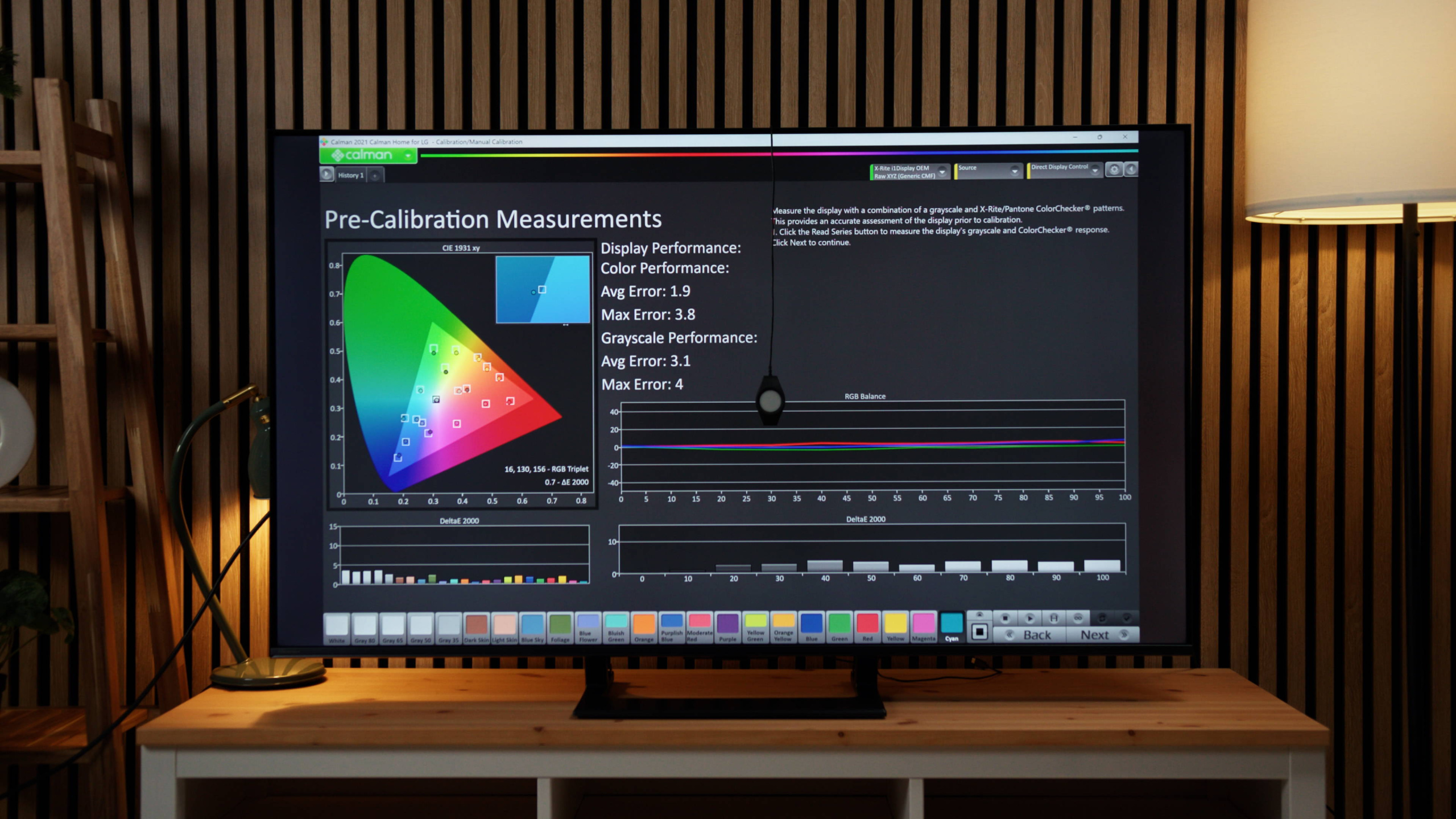This screenshot has height=819, width=1456.
Task: Collapse the side panel arrow icon
Action: pyautogui.click(x=1131, y=169)
